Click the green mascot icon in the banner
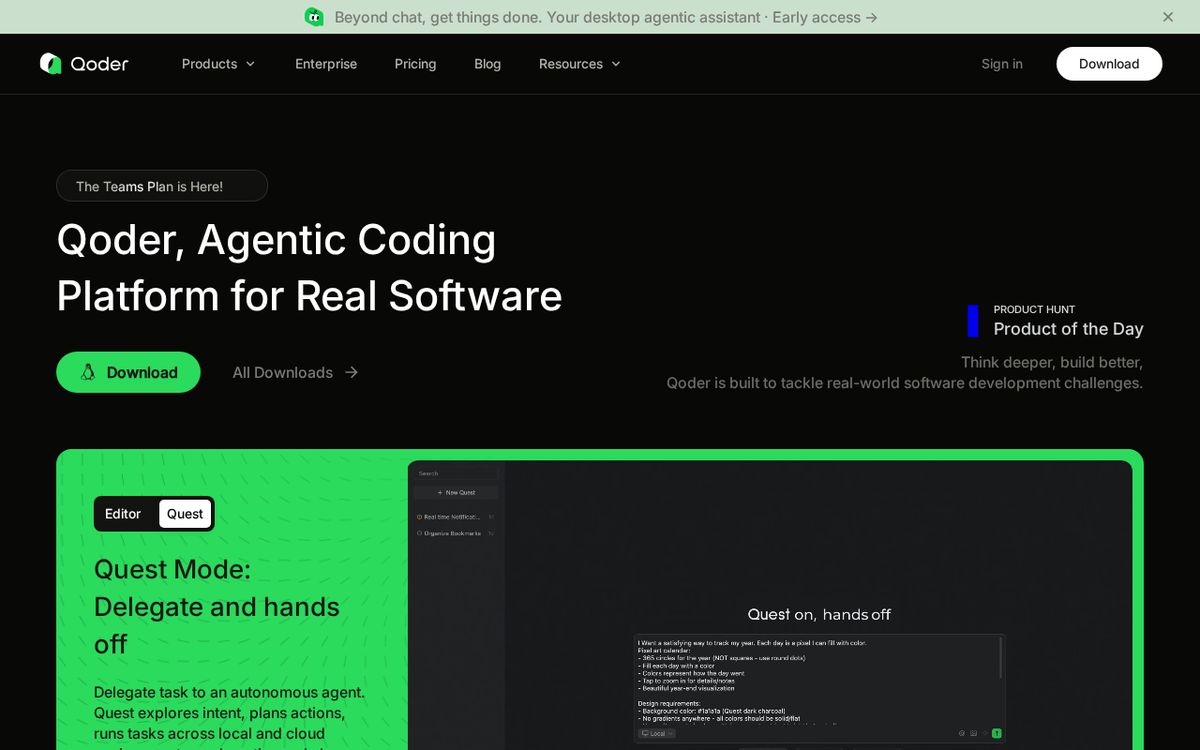The width and height of the screenshot is (1200, 750). point(314,17)
